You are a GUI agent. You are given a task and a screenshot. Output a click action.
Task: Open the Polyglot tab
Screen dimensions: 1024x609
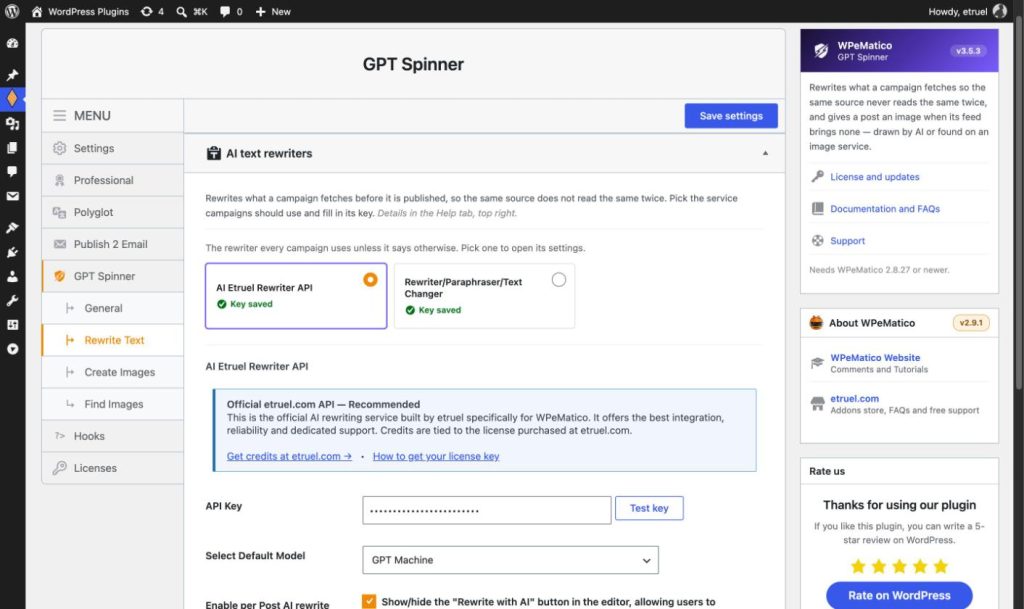pos(112,212)
